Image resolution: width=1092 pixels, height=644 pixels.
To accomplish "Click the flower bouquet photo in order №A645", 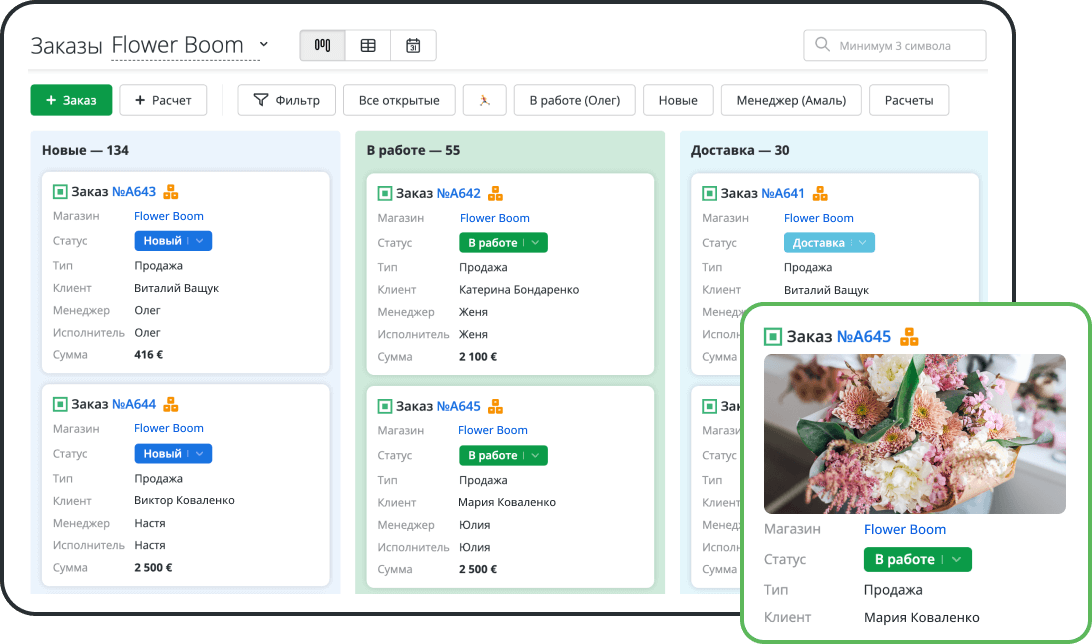I will (x=914, y=434).
